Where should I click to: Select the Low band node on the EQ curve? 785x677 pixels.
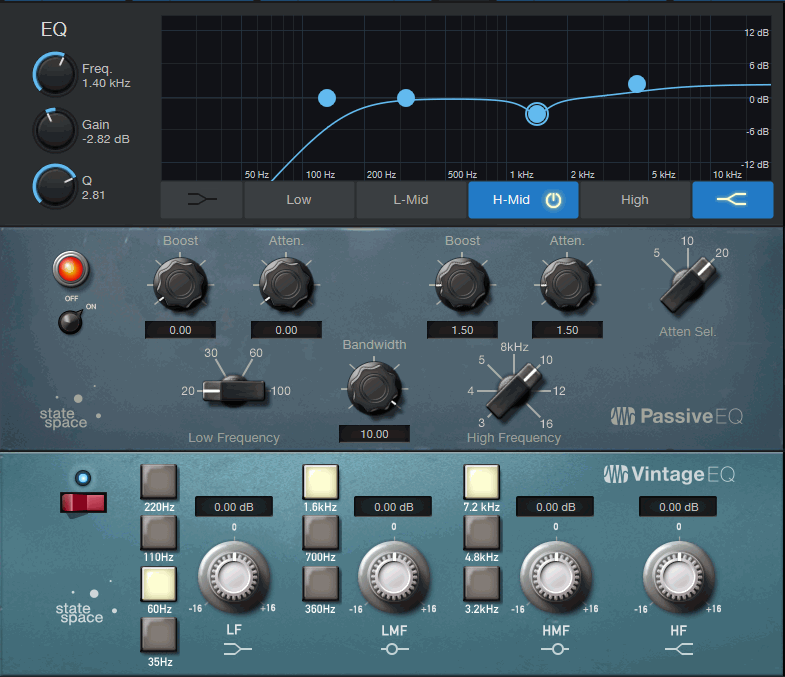pyautogui.click(x=327, y=98)
